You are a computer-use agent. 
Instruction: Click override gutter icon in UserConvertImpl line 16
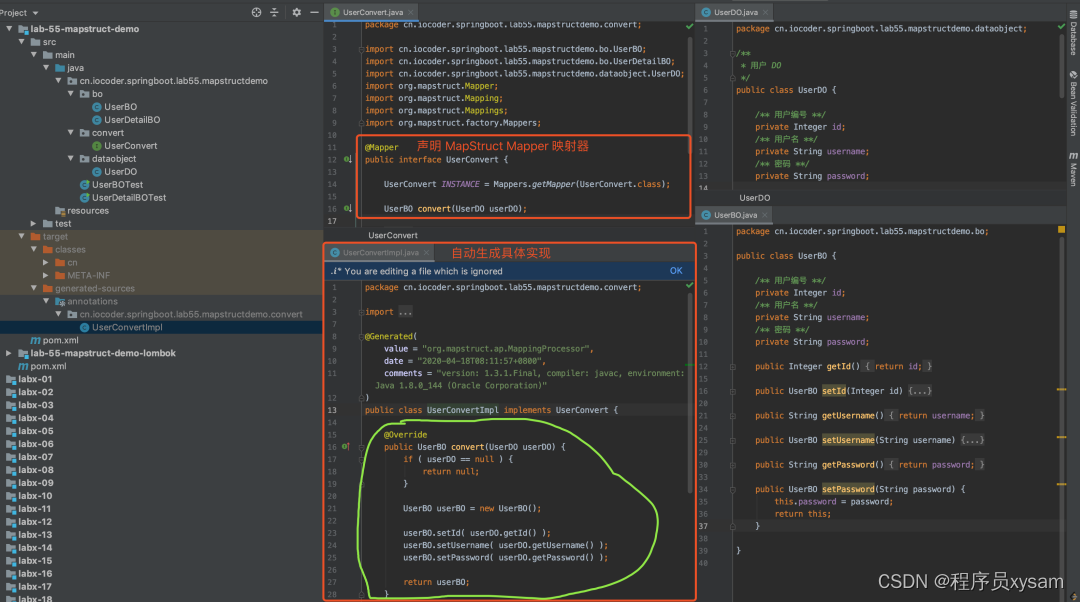click(346, 446)
